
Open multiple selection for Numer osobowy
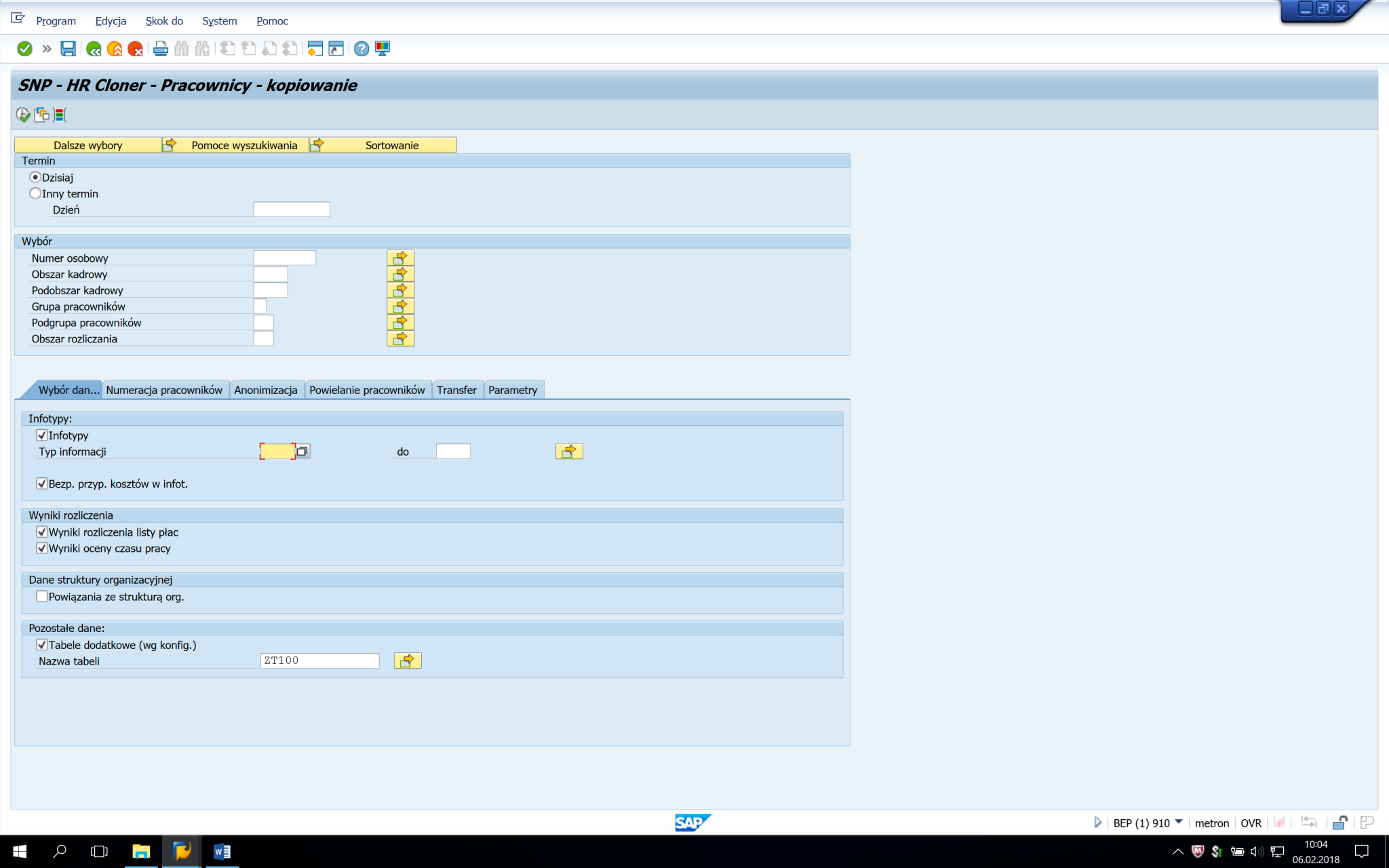pyautogui.click(x=400, y=258)
